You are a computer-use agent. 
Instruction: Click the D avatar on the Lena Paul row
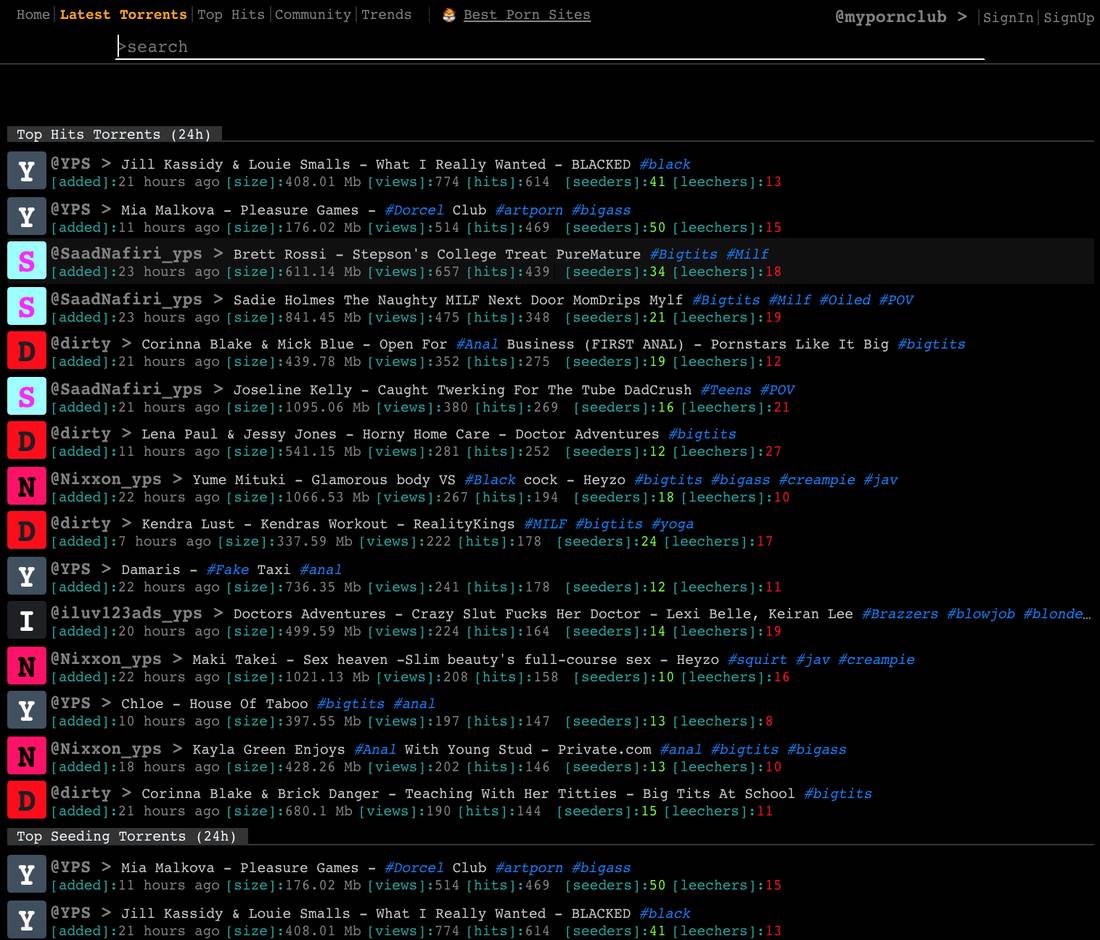point(27,441)
